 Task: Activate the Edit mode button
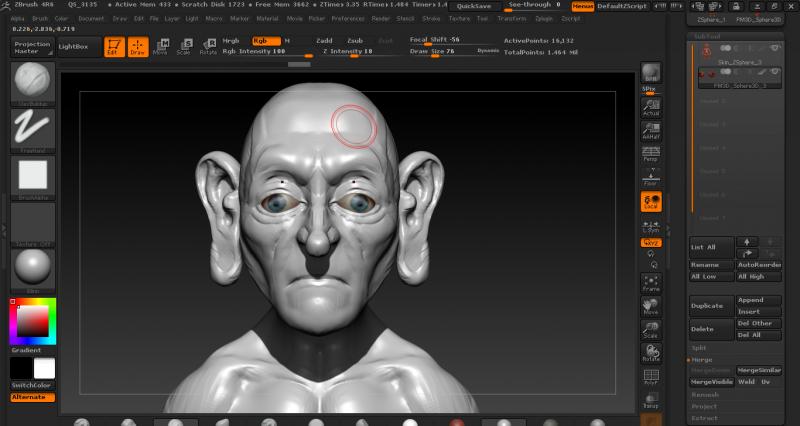pyautogui.click(x=115, y=46)
